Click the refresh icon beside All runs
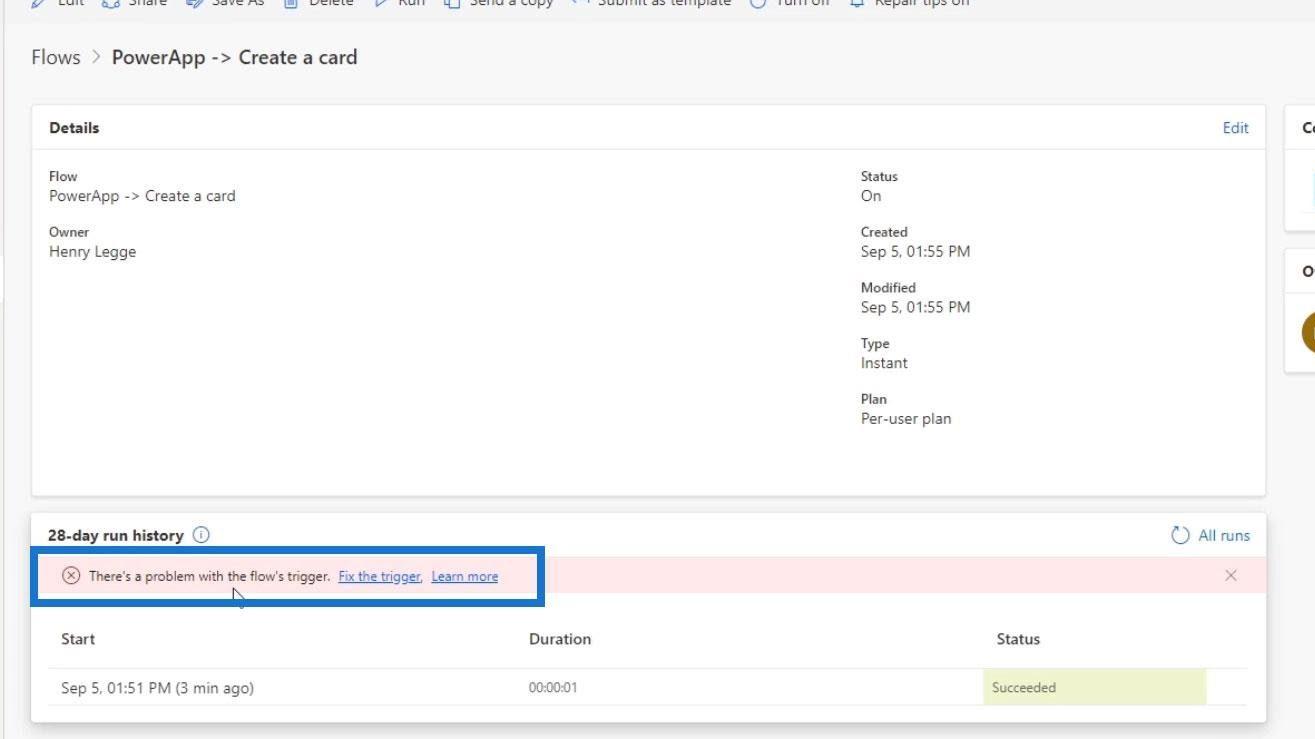This screenshot has height=739, width=1315. [1180, 535]
